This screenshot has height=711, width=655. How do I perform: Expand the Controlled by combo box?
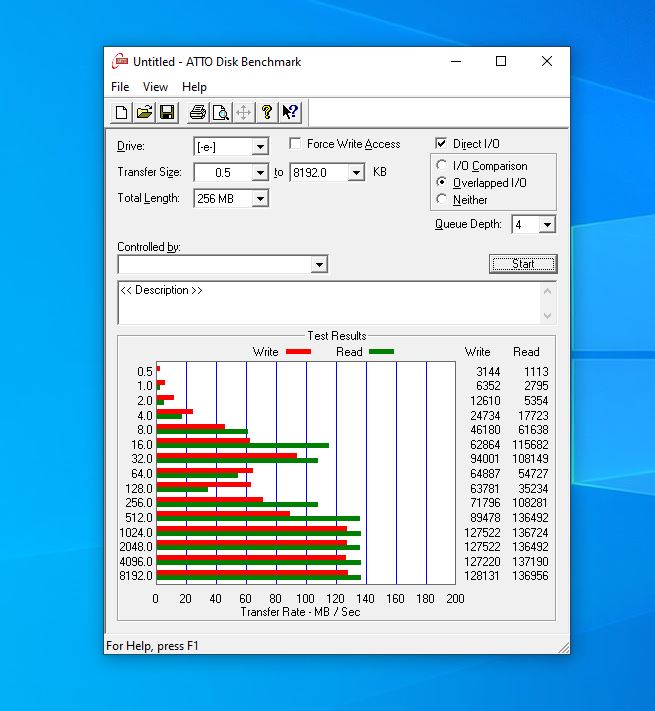click(319, 265)
